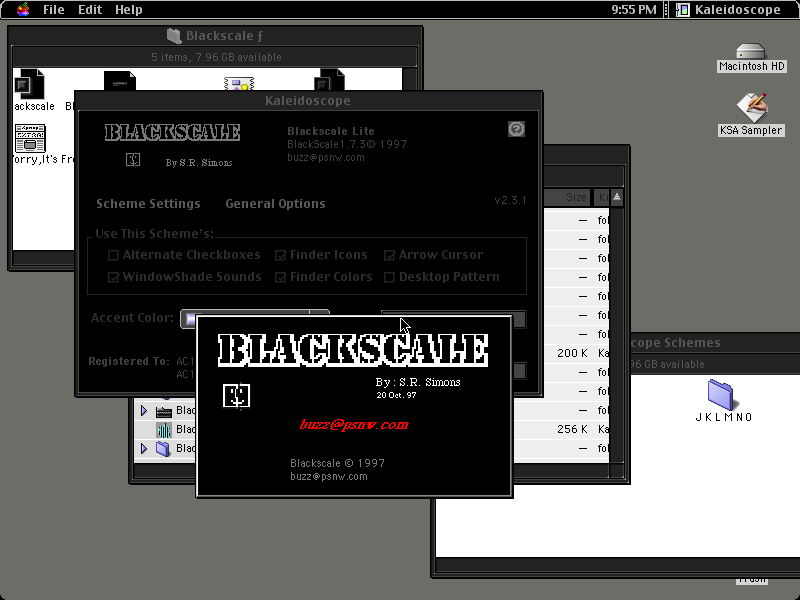Image resolution: width=800 pixels, height=600 pixels.
Task: Toggle WindowShade Sounds checkbox
Action: tap(113, 277)
